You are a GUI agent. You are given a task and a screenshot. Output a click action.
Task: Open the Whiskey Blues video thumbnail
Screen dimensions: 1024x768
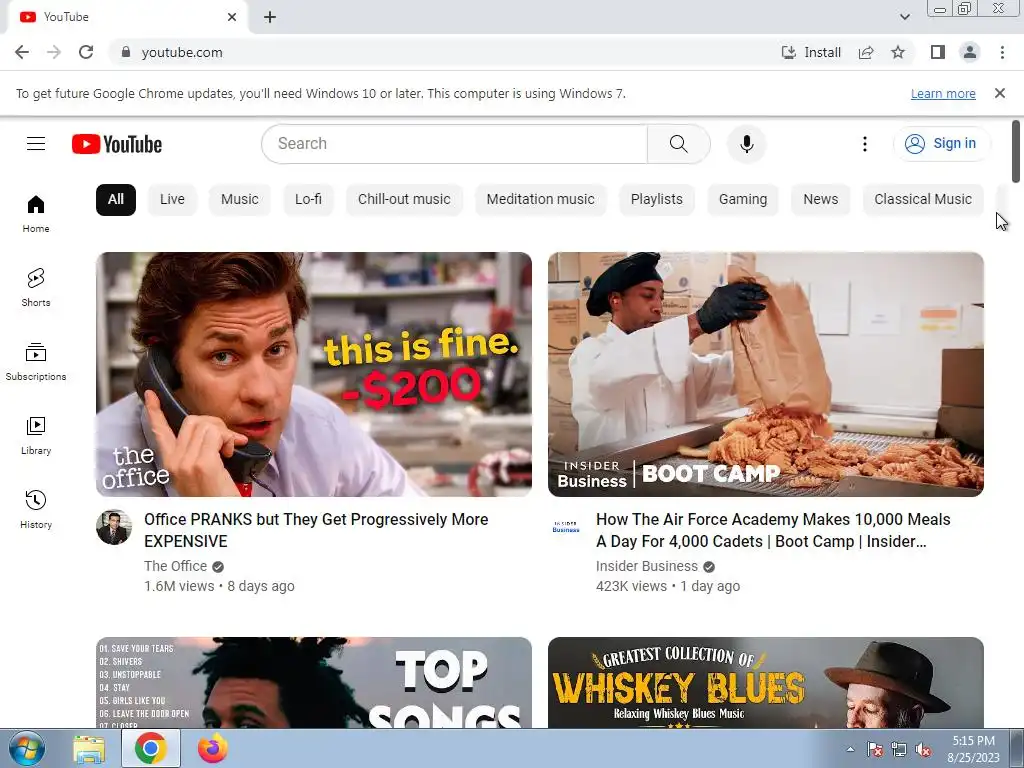[766, 682]
